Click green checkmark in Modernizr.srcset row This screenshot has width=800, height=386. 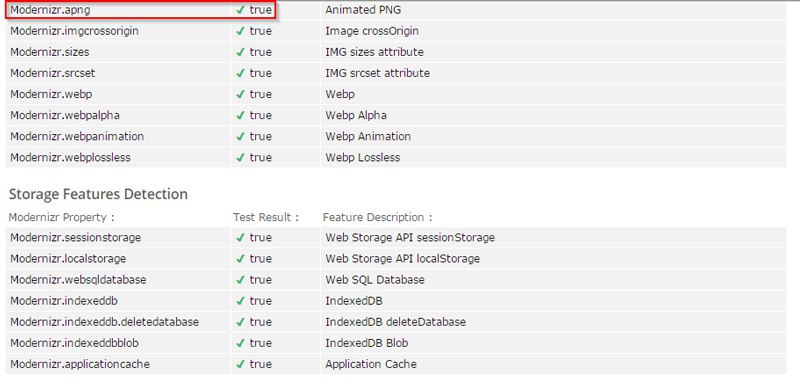coord(240,73)
